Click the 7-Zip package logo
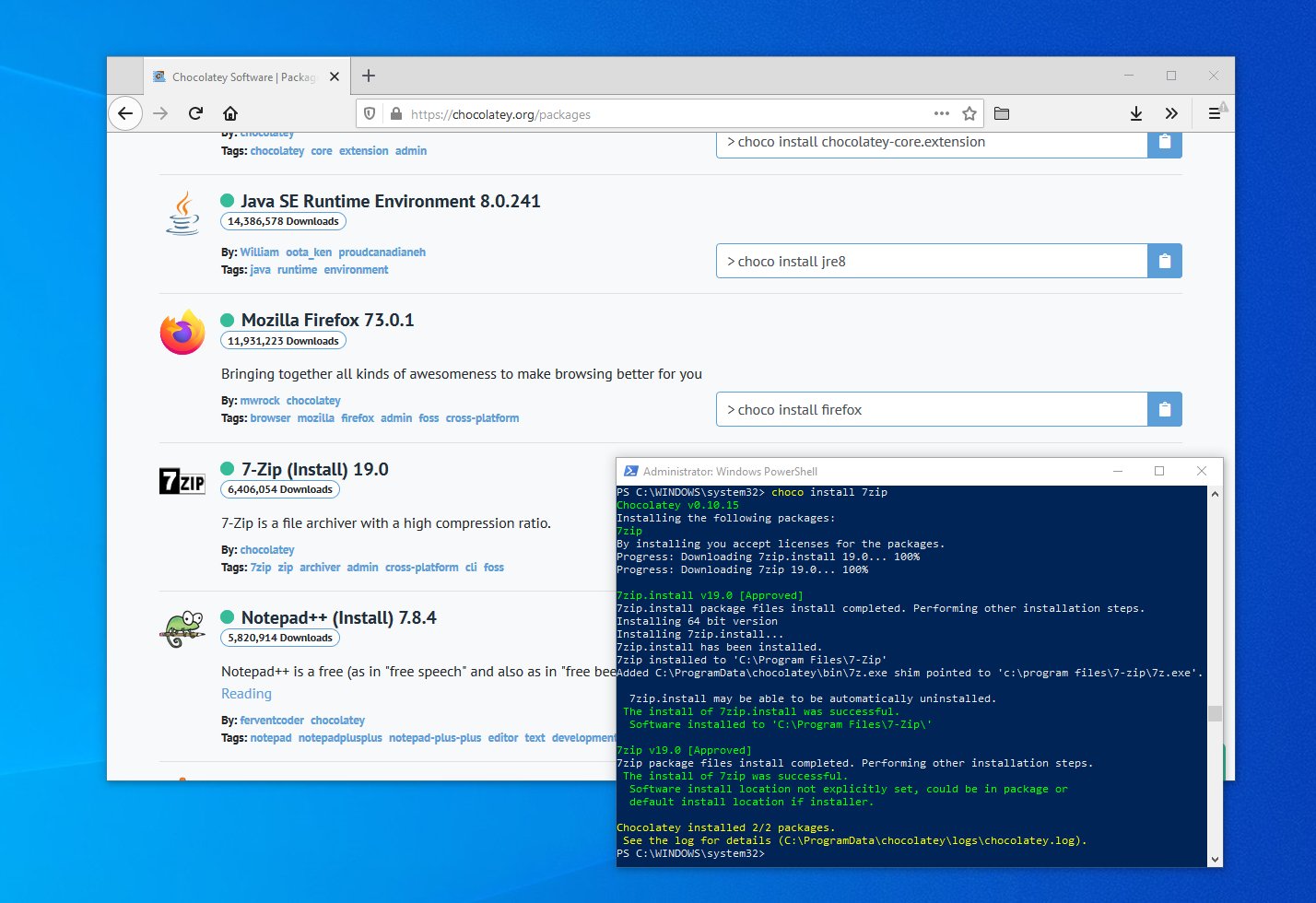Image resolution: width=1316 pixels, height=903 pixels. (x=182, y=481)
